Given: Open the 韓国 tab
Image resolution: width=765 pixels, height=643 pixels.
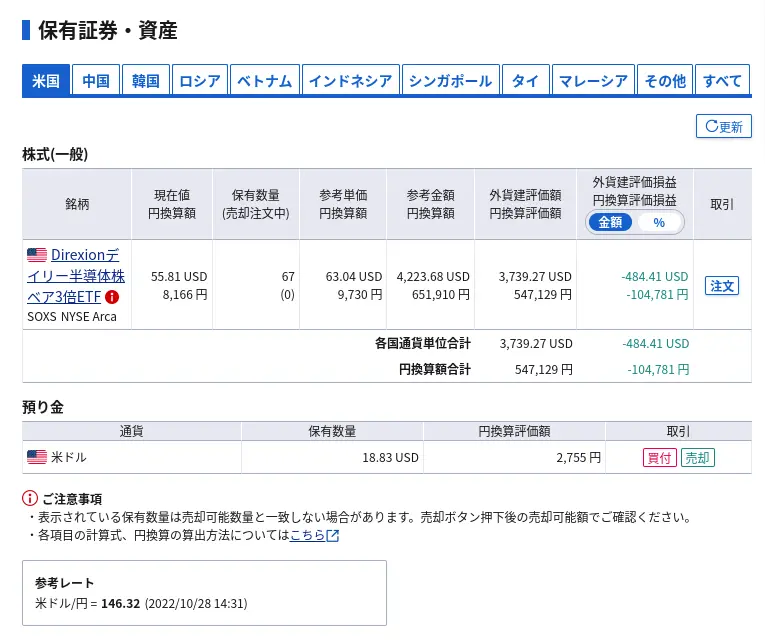Looking at the screenshot, I should (145, 80).
